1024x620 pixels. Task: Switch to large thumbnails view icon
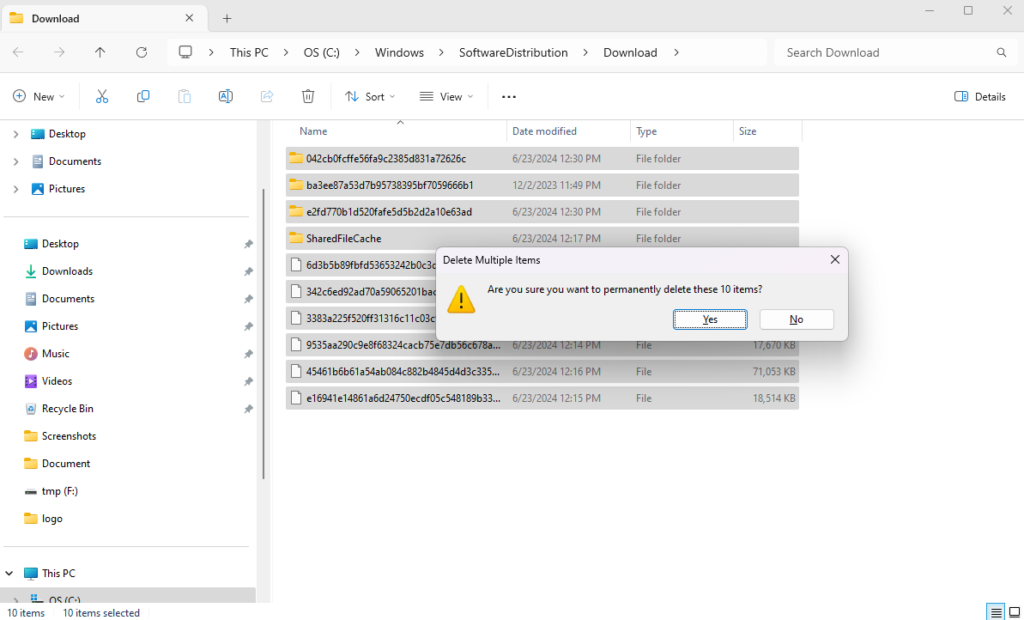[1015, 612]
